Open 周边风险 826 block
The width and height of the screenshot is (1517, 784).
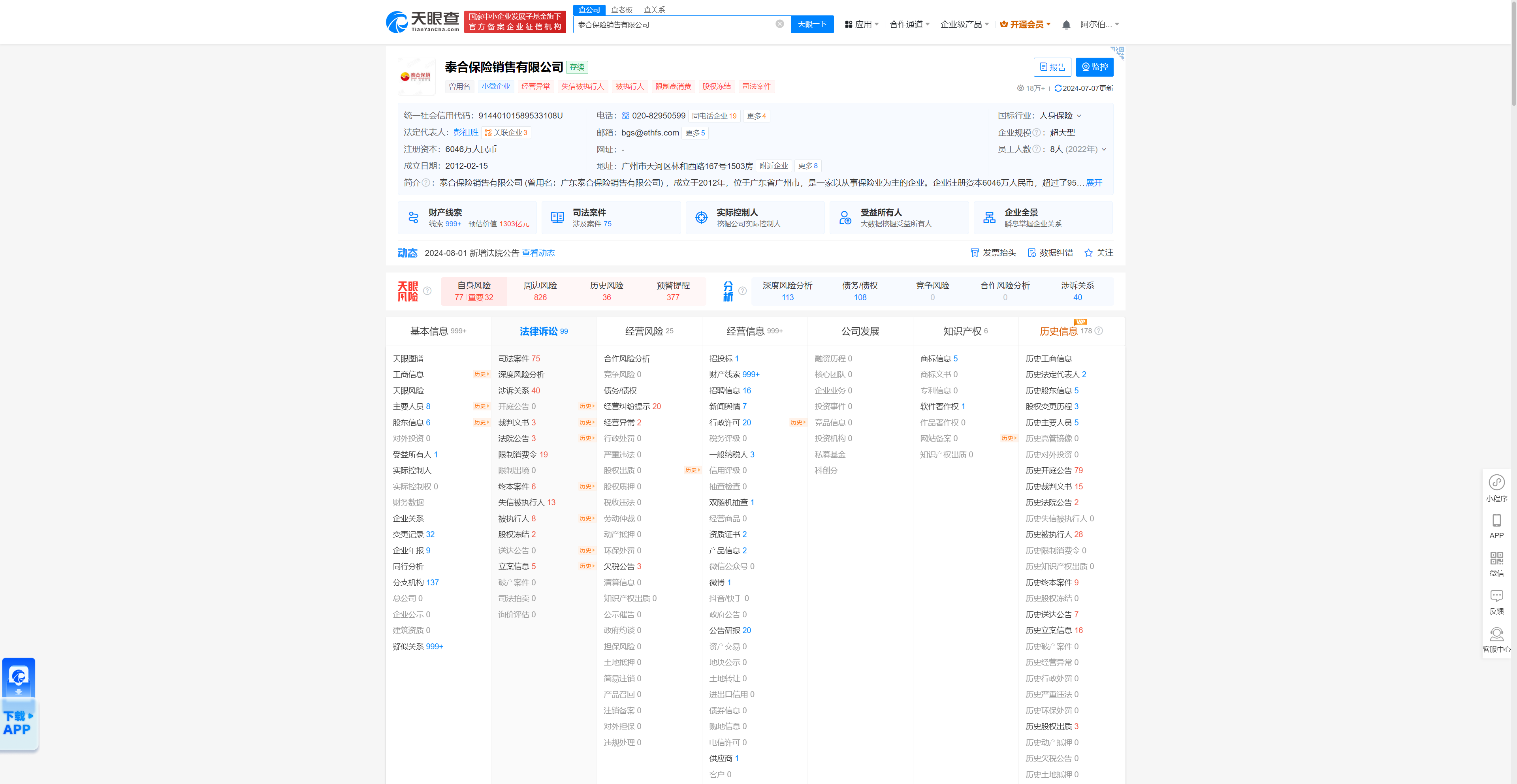540,291
